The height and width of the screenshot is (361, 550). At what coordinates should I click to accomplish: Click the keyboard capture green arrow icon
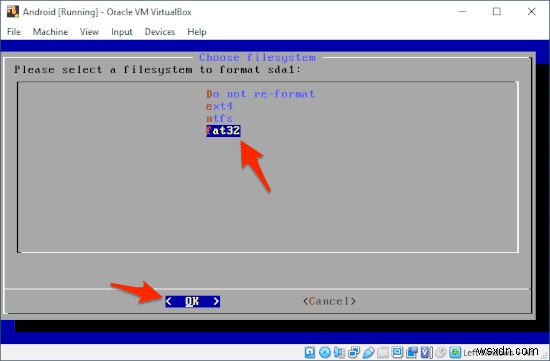tap(455, 352)
